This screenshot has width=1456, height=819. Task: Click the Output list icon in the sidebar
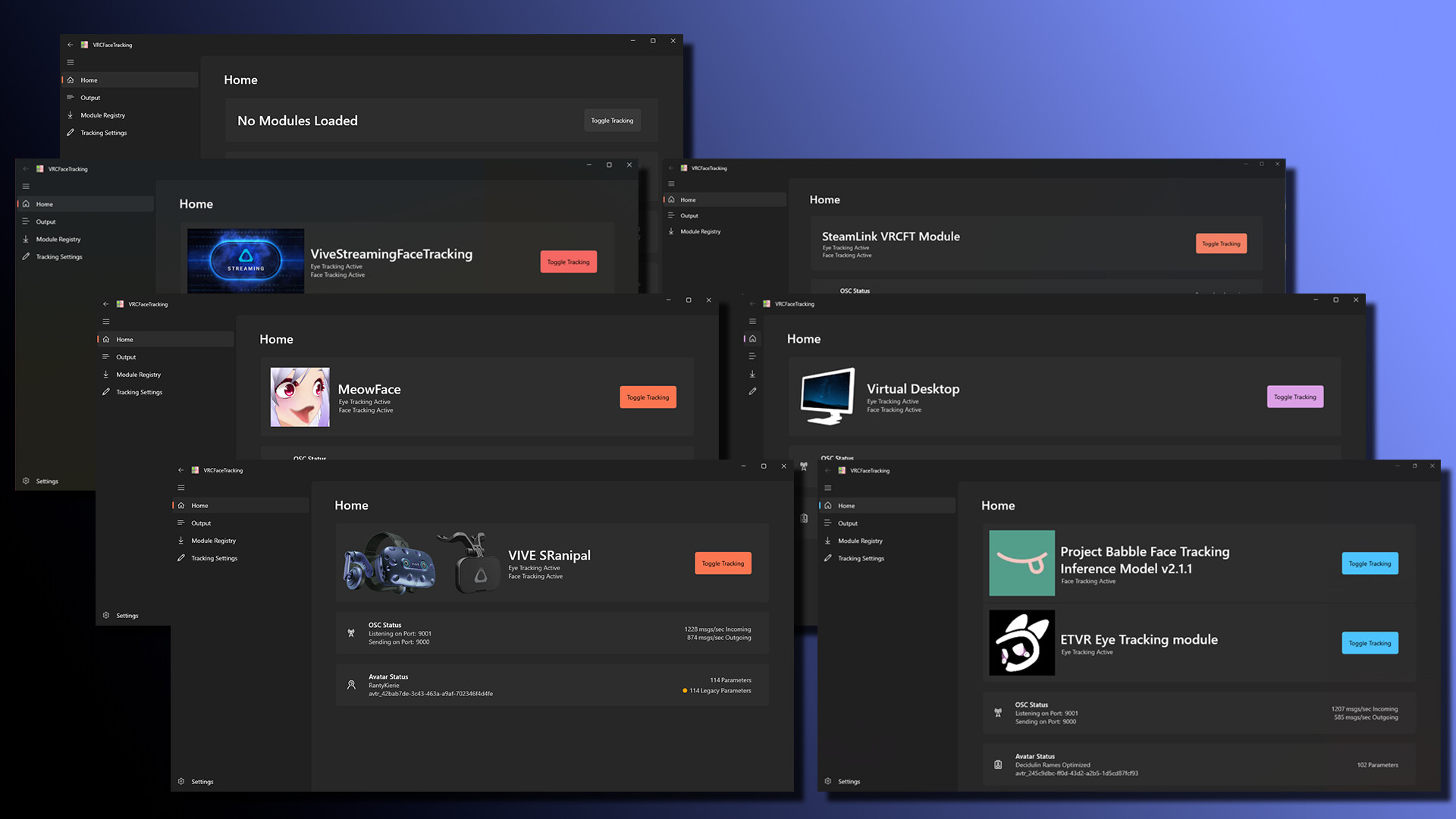click(182, 523)
